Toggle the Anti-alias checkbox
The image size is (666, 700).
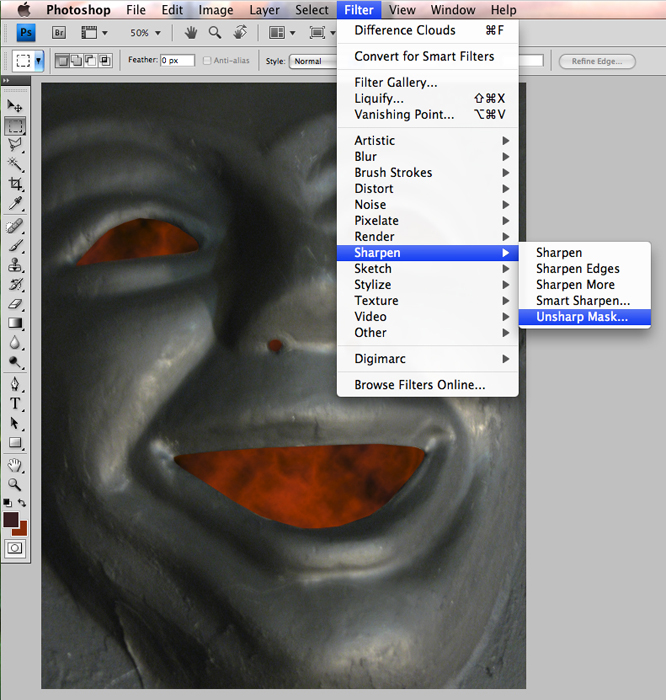(x=207, y=60)
